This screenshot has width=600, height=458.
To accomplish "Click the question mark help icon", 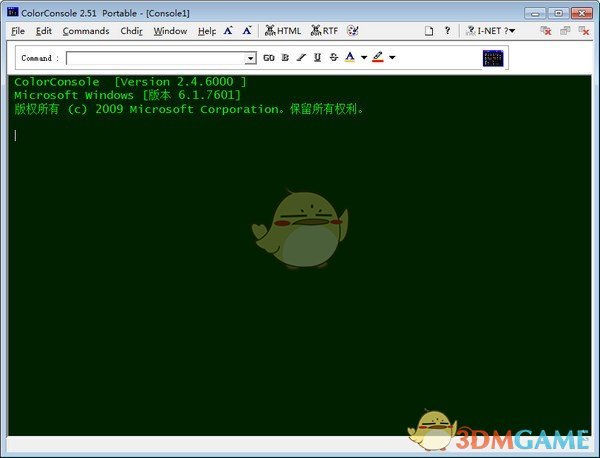I will (447, 31).
